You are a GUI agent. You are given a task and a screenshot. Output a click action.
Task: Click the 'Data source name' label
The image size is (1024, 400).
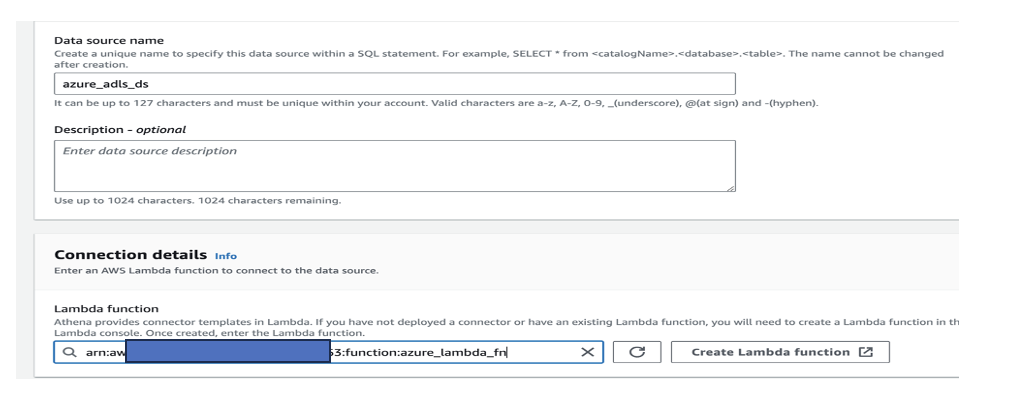[x=109, y=41]
